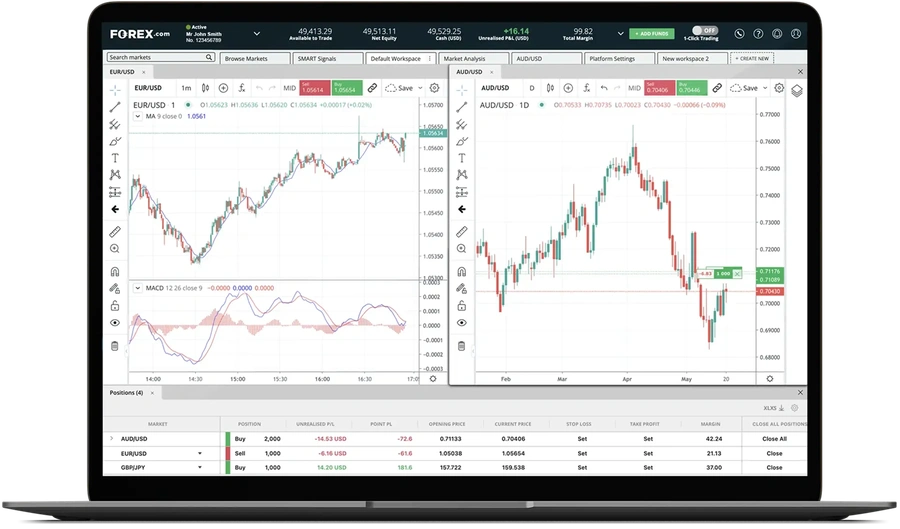Open the EUR/USD position row dropdown
The image size is (900, 529).
[200, 453]
